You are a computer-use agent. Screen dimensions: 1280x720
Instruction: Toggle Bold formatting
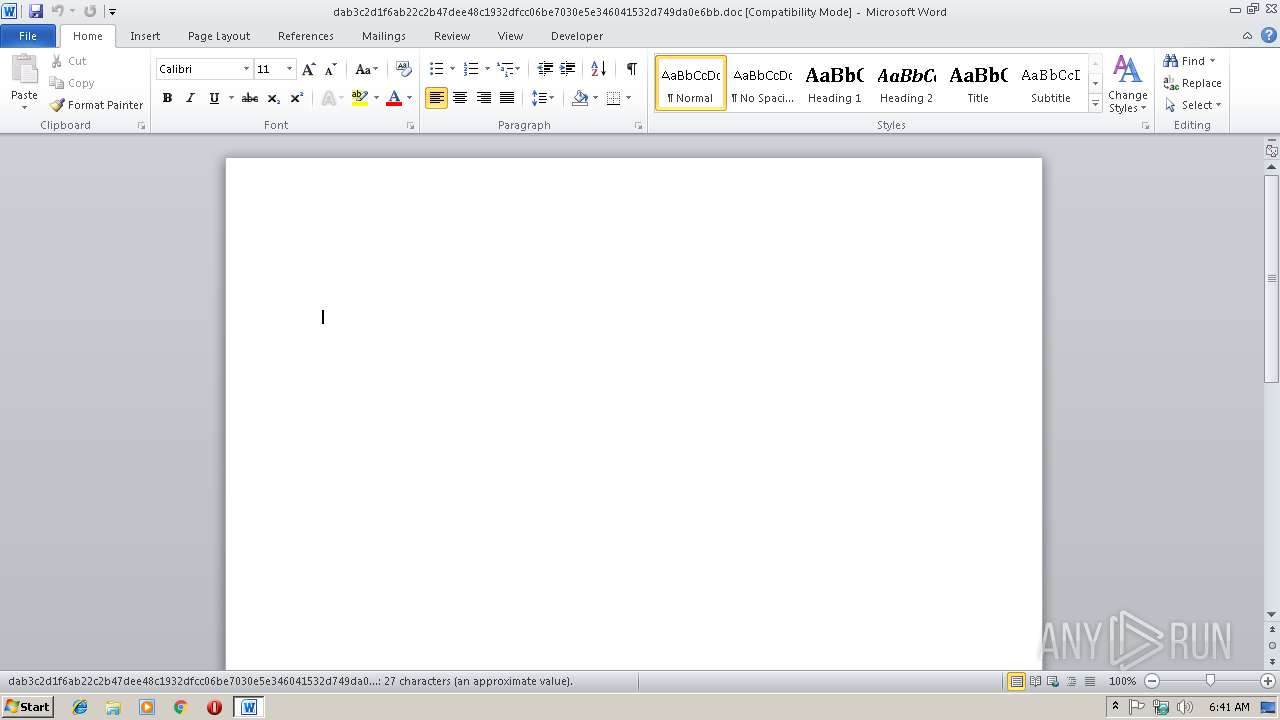point(167,98)
